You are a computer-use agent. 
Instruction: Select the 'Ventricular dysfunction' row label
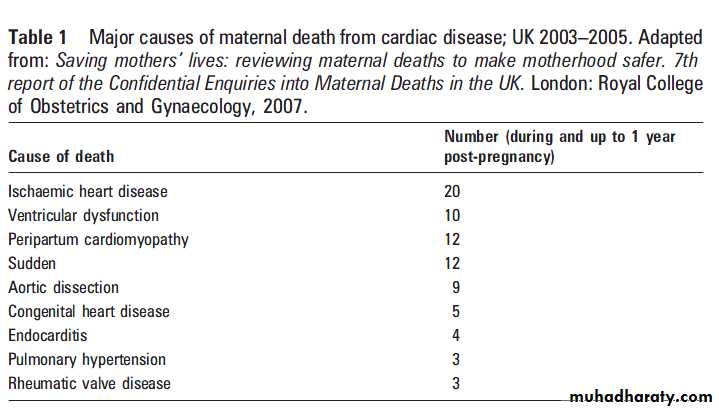83,216
